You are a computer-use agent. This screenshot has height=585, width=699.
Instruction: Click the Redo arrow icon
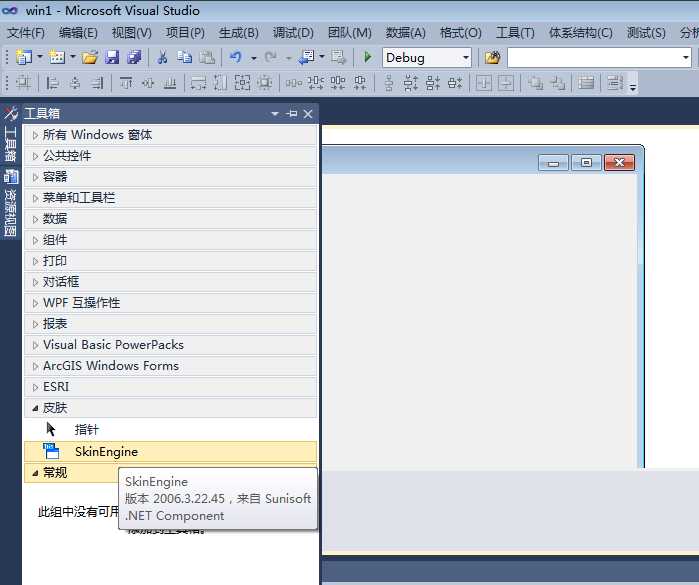[271, 57]
